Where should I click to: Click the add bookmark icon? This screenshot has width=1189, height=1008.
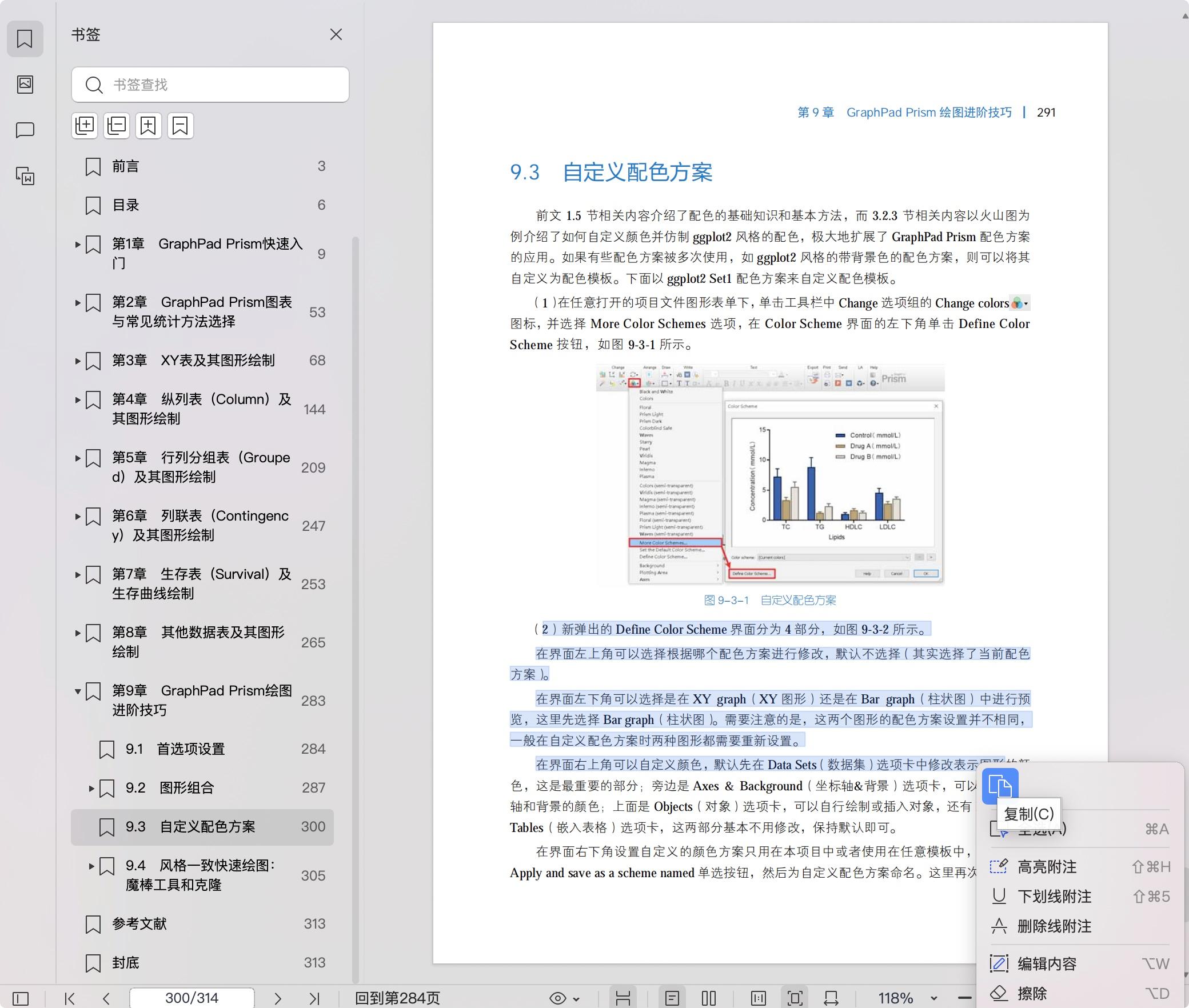(148, 126)
